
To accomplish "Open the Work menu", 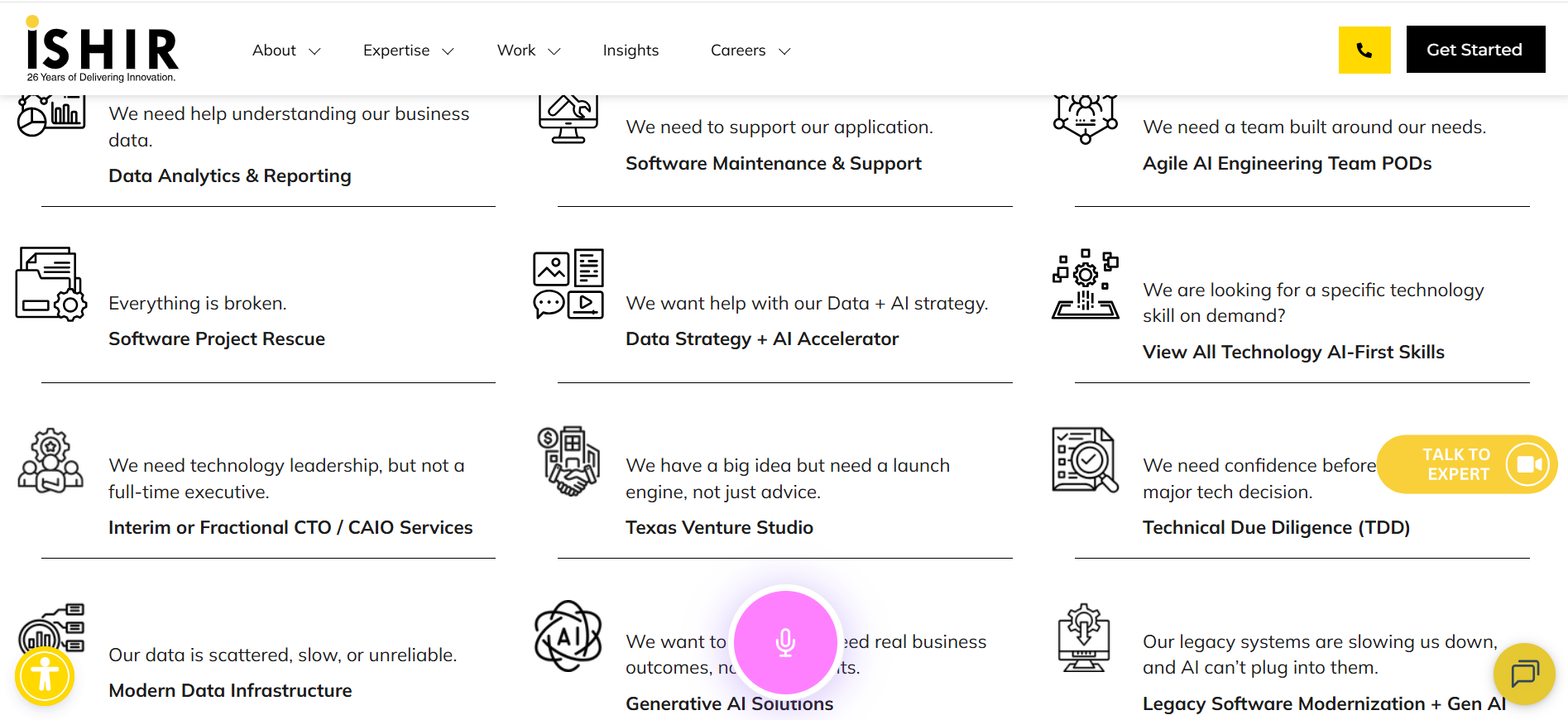I will coord(528,50).
